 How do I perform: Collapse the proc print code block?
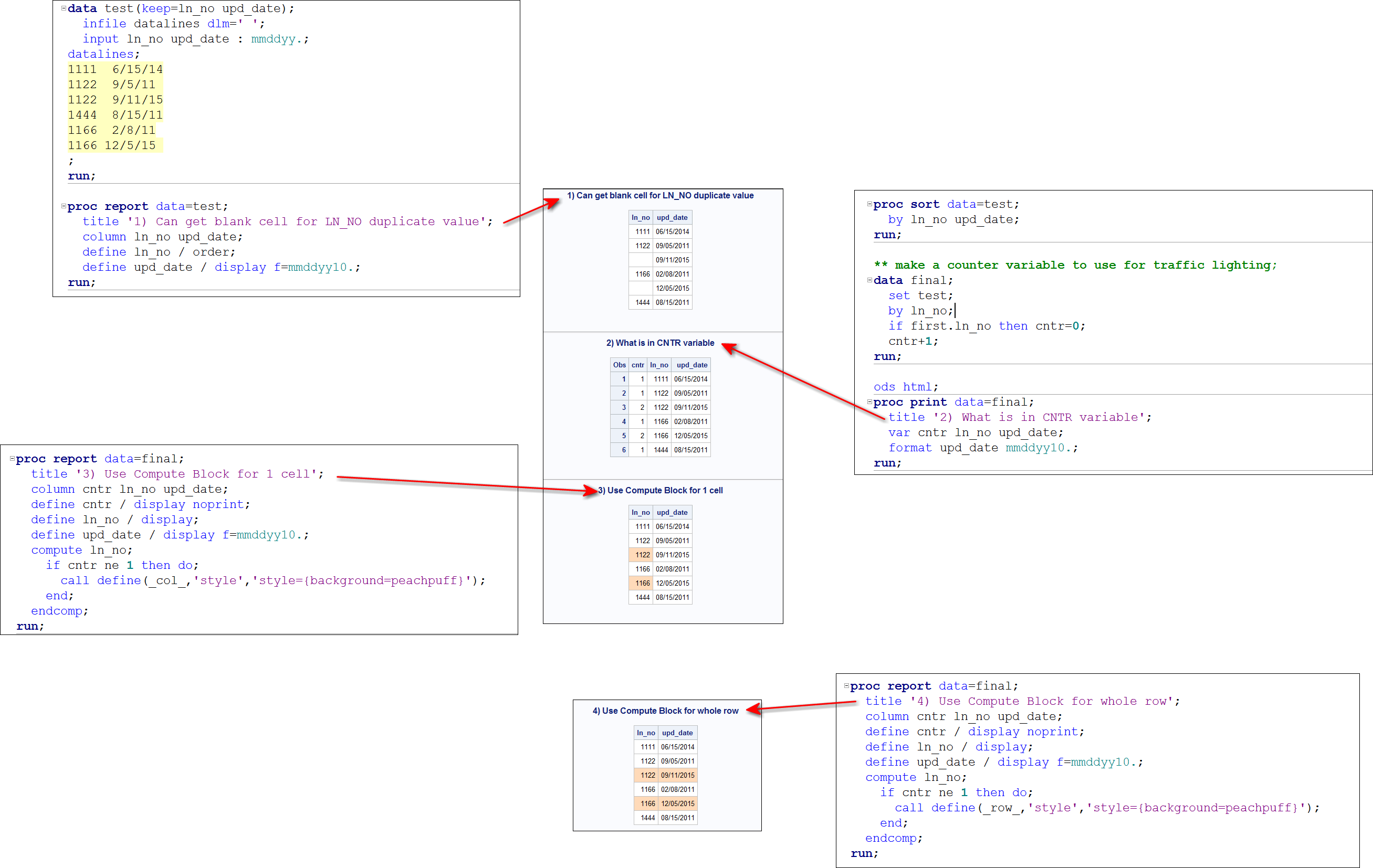pos(869,402)
